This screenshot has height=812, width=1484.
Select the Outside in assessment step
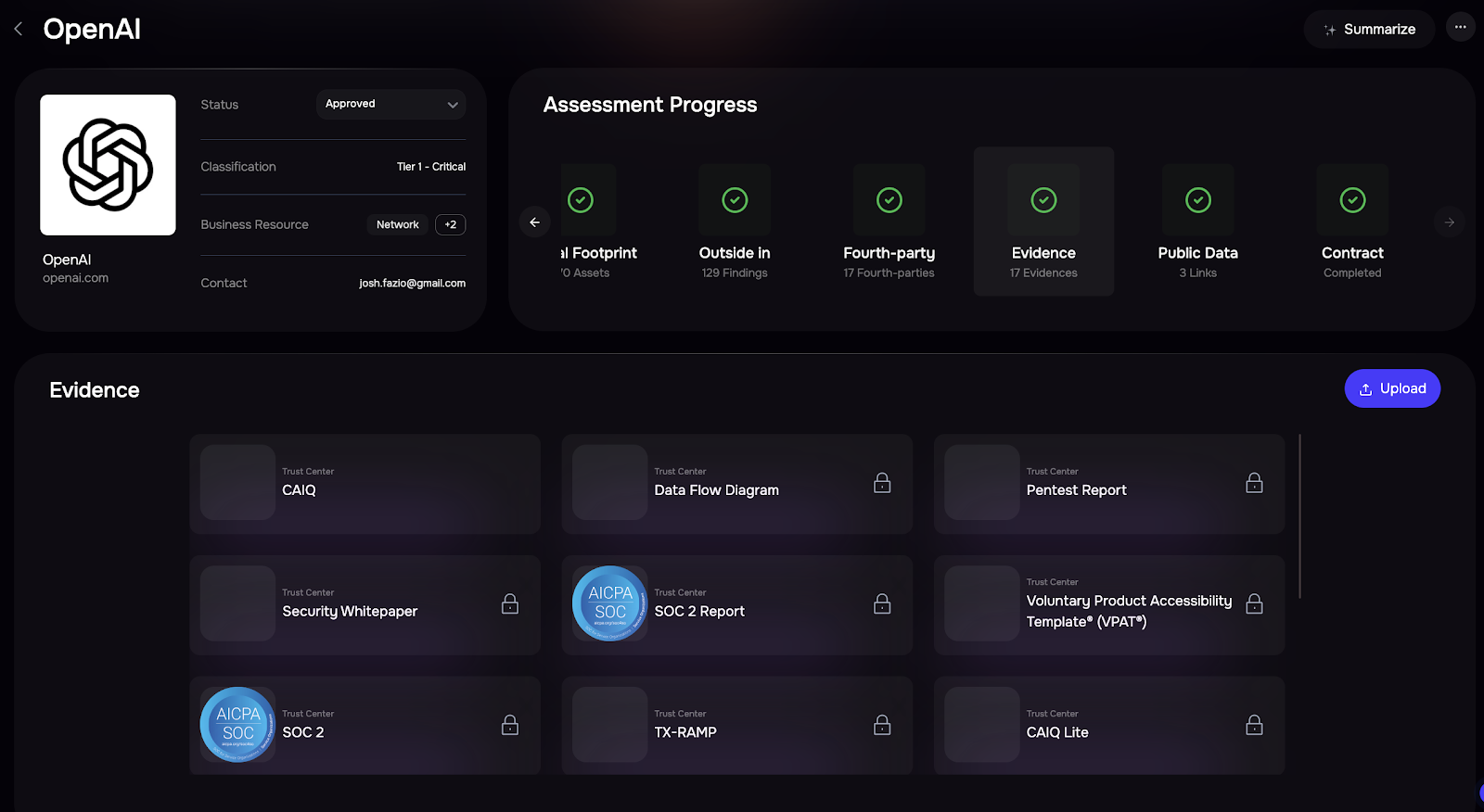point(735,222)
